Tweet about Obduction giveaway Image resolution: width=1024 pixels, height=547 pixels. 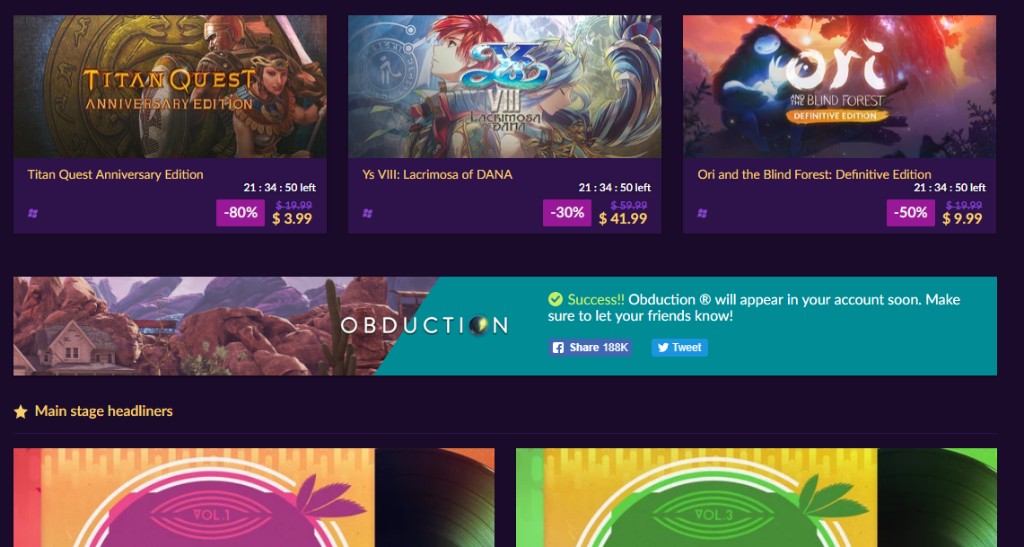coord(679,348)
